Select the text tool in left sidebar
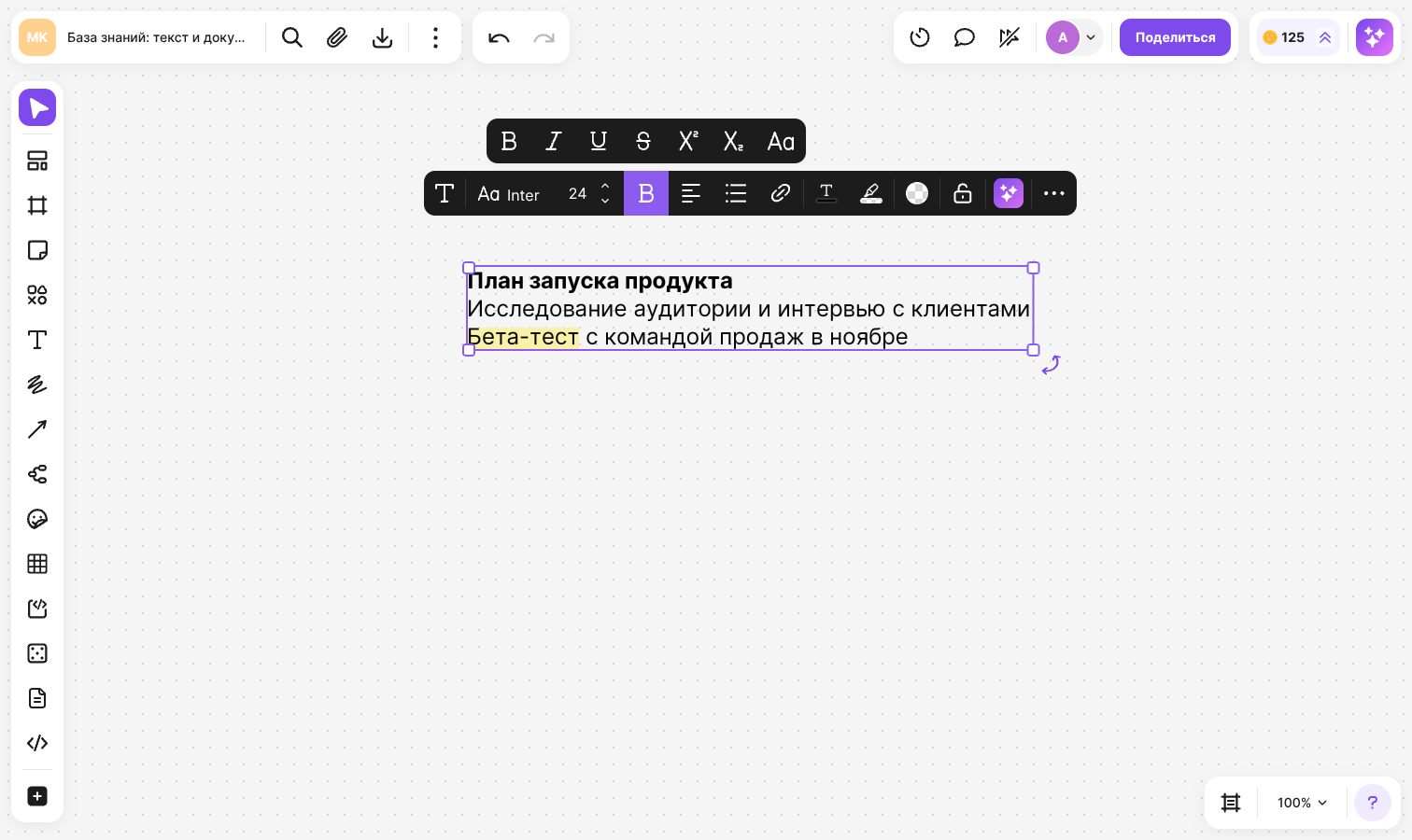Image resolution: width=1412 pixels, height=840 pixels. tap(37, 340)
